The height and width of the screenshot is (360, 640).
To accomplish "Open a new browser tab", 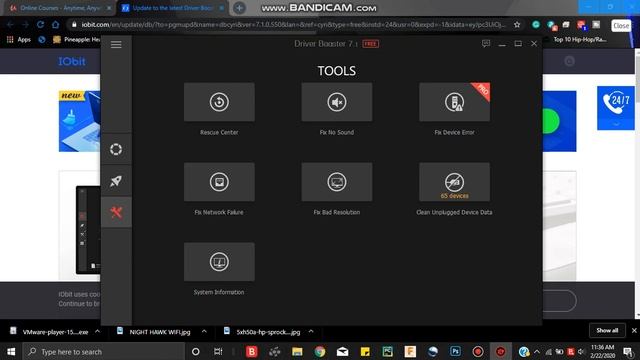I will pyautogui.click(x=240, y=8).
